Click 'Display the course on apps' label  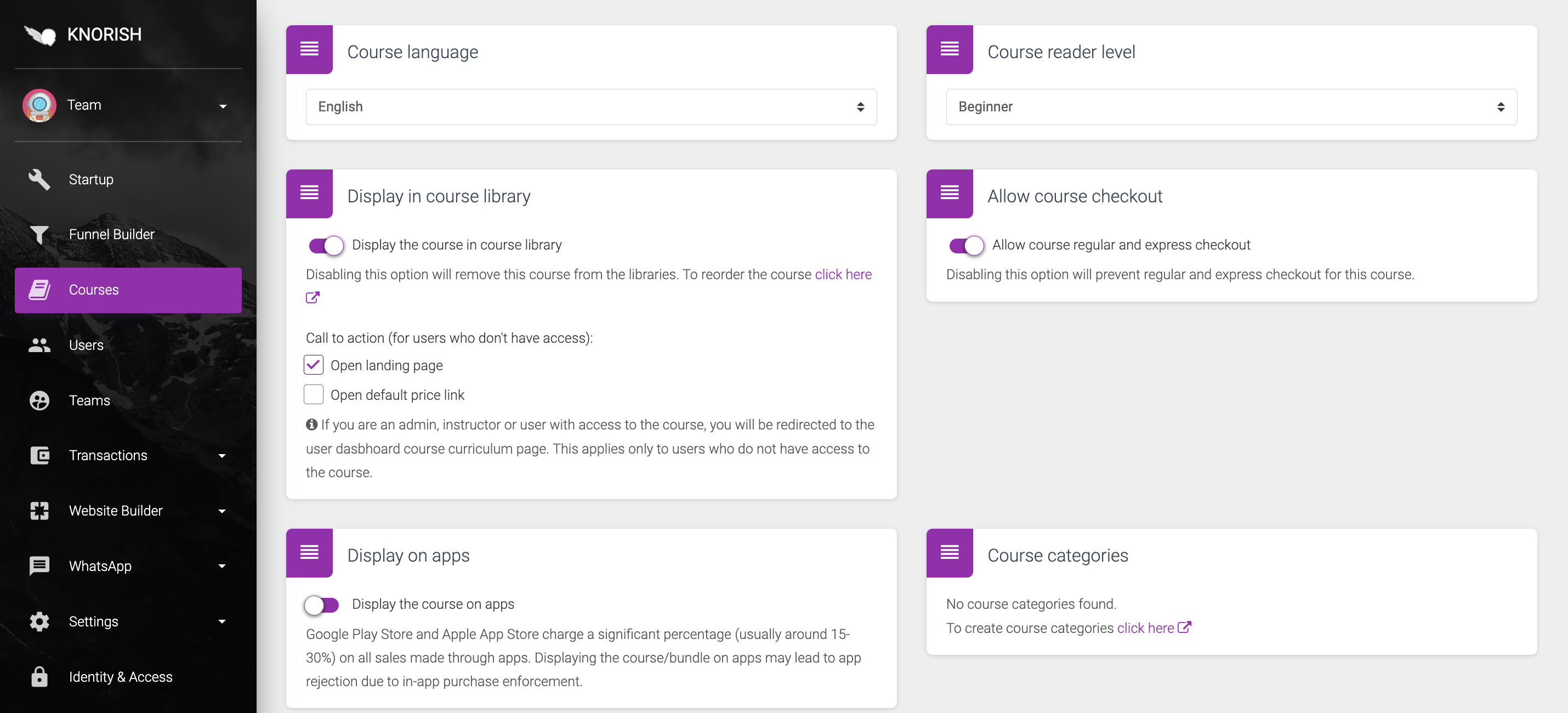433,604
